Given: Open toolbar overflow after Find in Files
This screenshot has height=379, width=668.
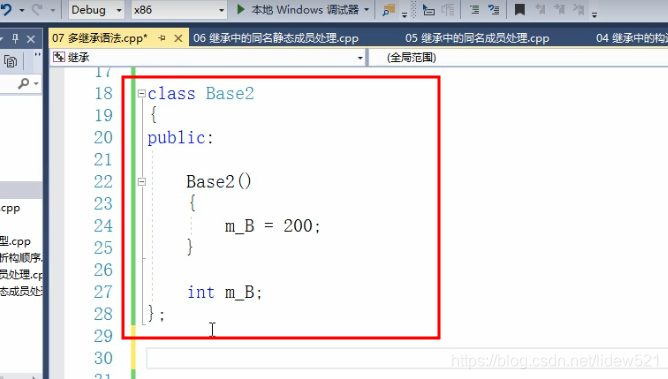Looking at the screenshot, I should pos(404,14).
